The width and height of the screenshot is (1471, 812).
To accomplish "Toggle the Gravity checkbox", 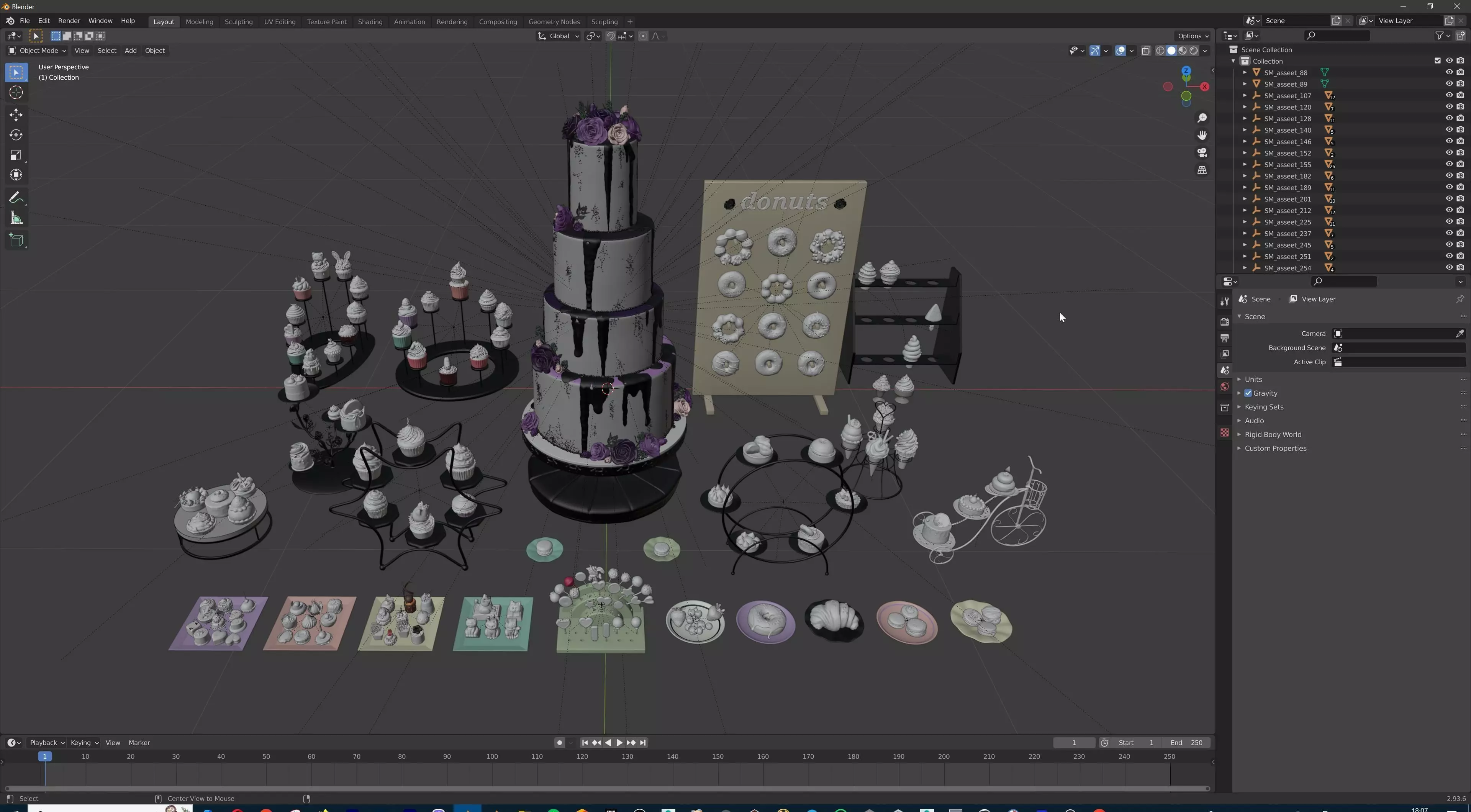I will tap(1248, 393).
